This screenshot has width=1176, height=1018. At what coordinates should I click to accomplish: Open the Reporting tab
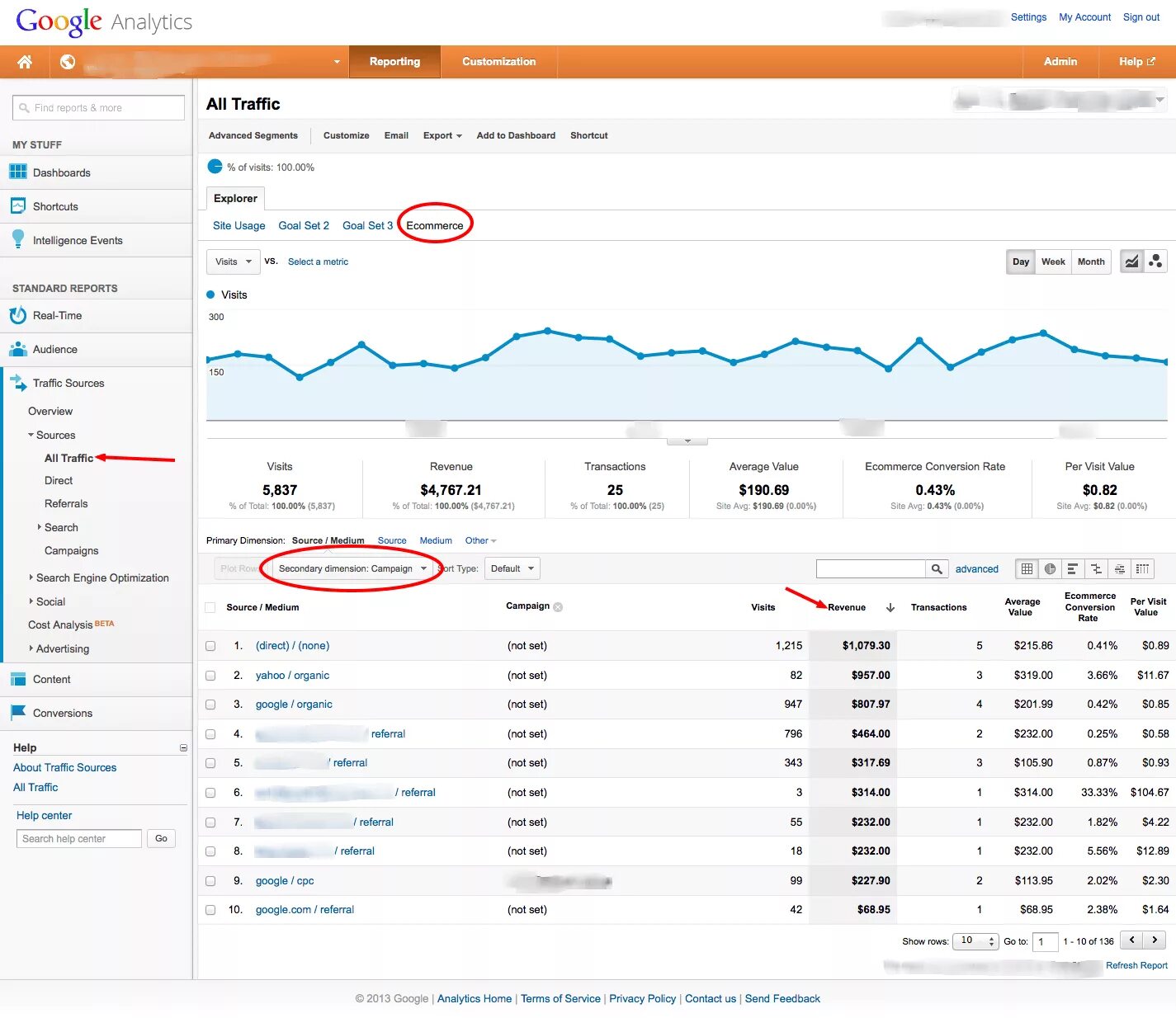point(394,62)
